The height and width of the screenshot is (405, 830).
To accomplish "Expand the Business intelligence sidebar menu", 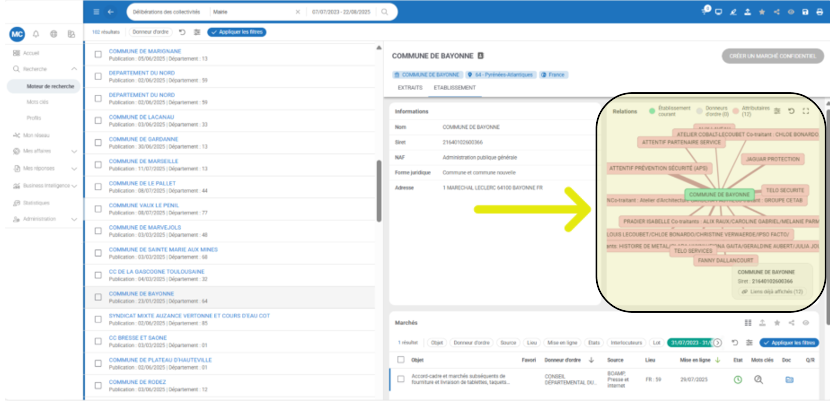I will (75, 185).
